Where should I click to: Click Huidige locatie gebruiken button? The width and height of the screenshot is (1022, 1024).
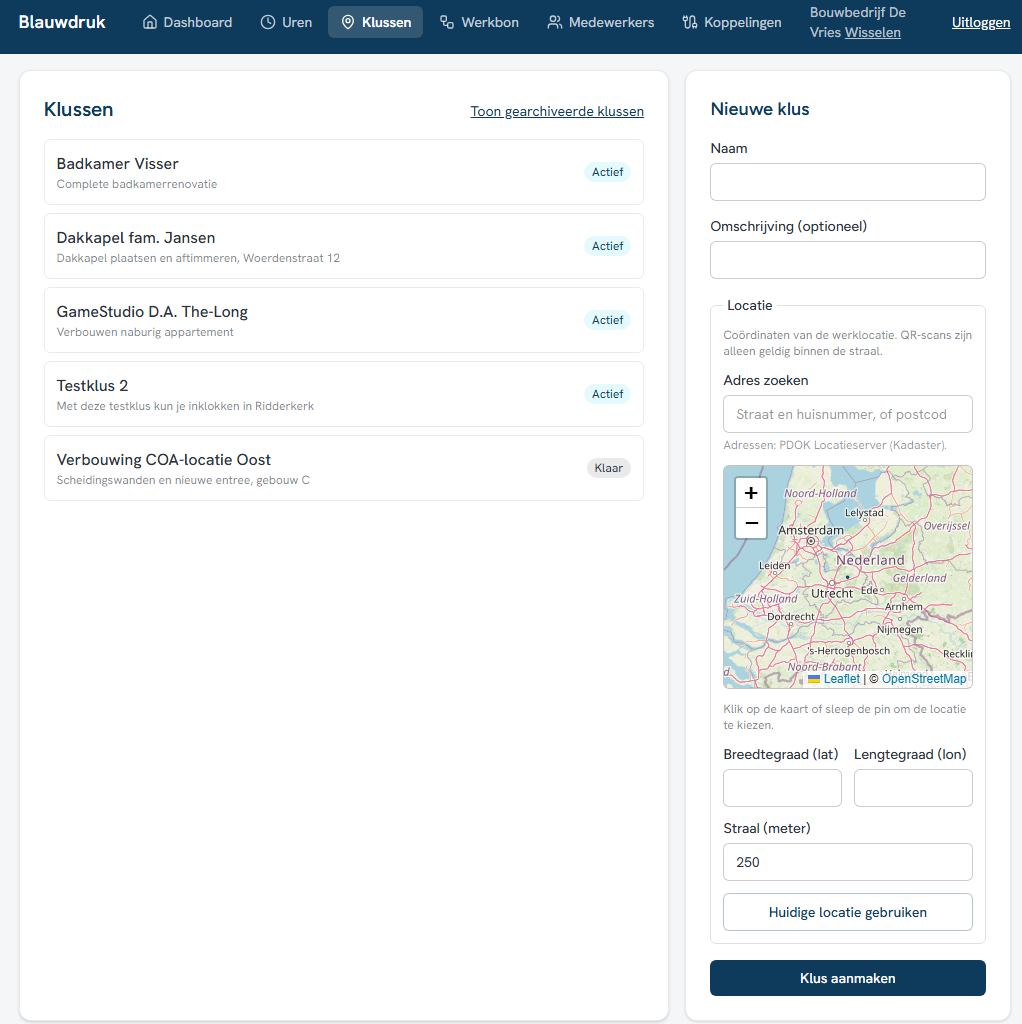848,912
